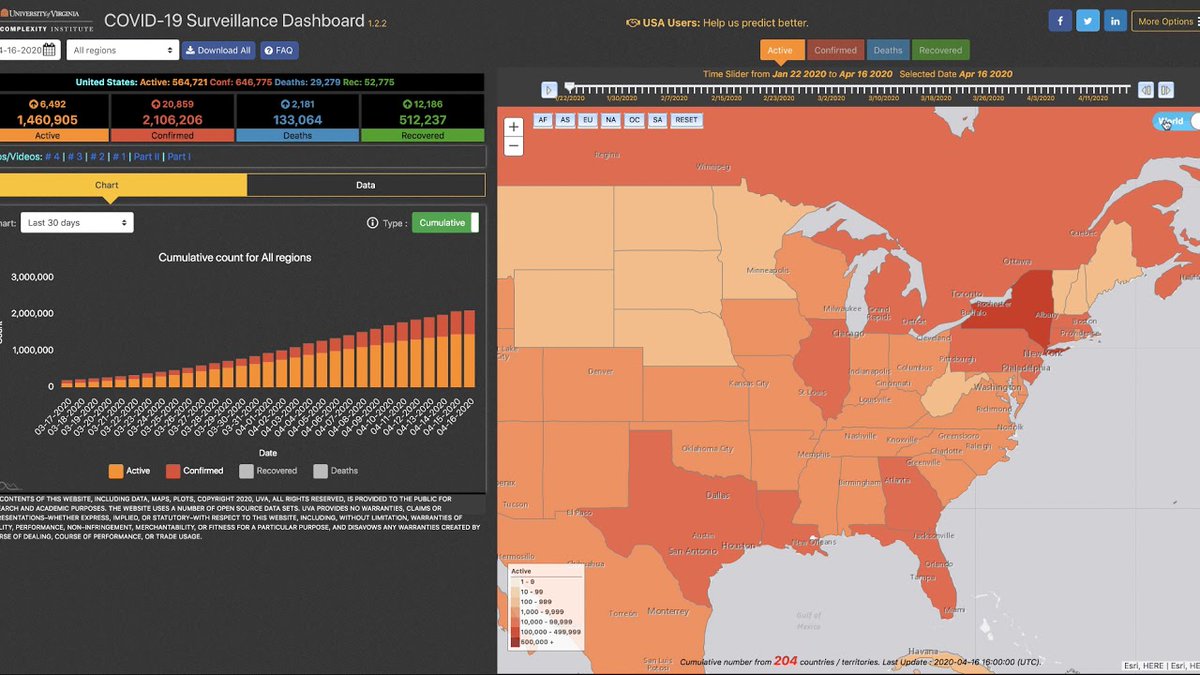Select the Deaths map tab

pyautogui.click(x=887, y=50)
